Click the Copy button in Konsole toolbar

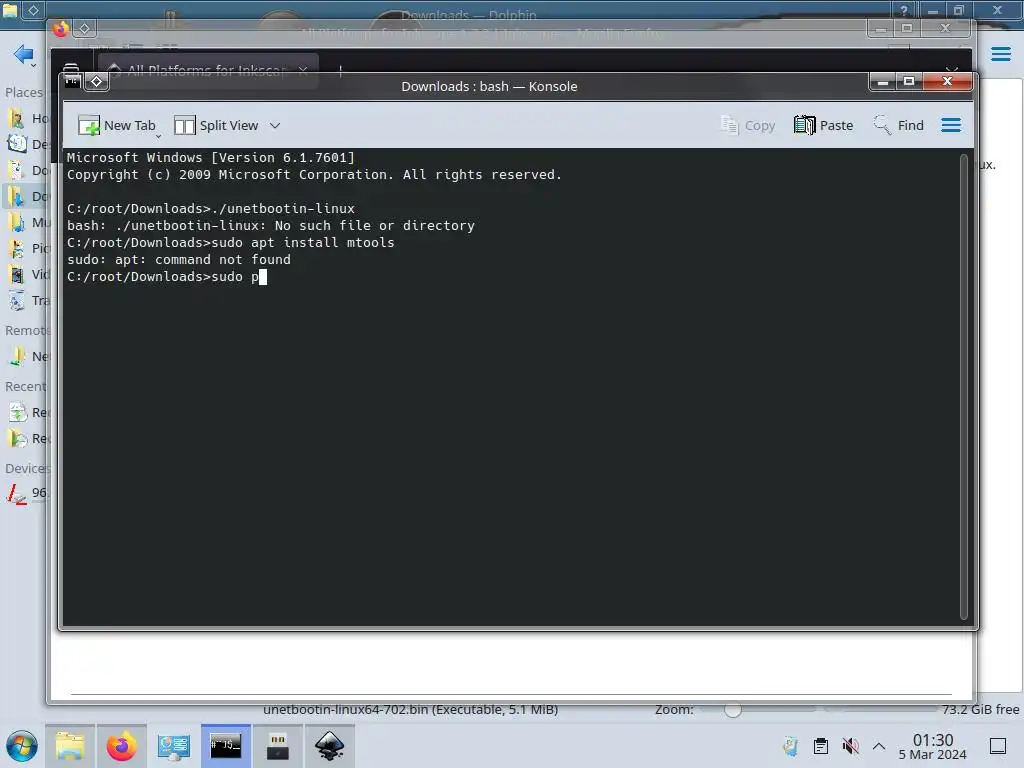[x=748, y=125]
